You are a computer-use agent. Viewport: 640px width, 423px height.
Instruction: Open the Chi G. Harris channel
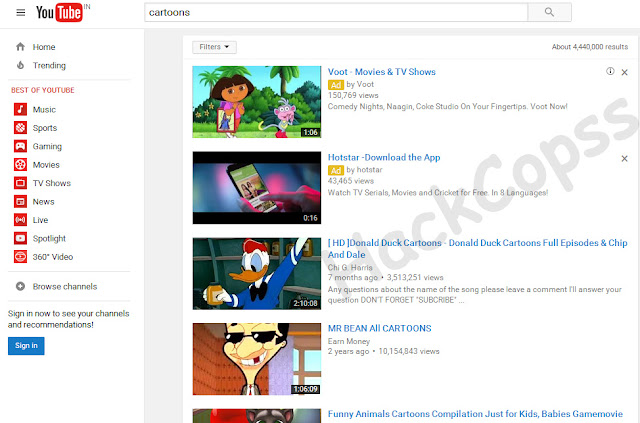(x=350, y=267)
